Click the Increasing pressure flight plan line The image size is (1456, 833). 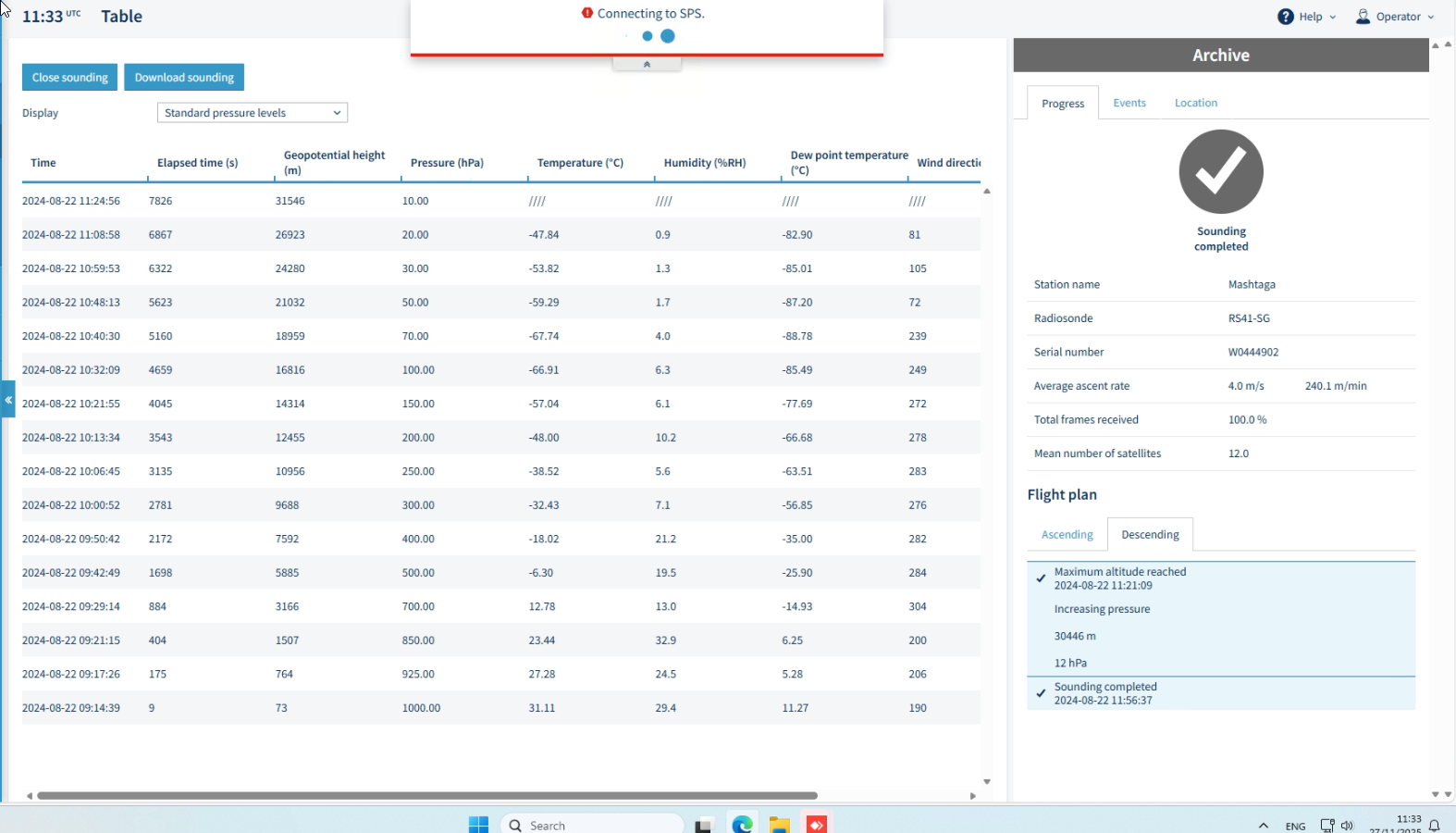1102,609
